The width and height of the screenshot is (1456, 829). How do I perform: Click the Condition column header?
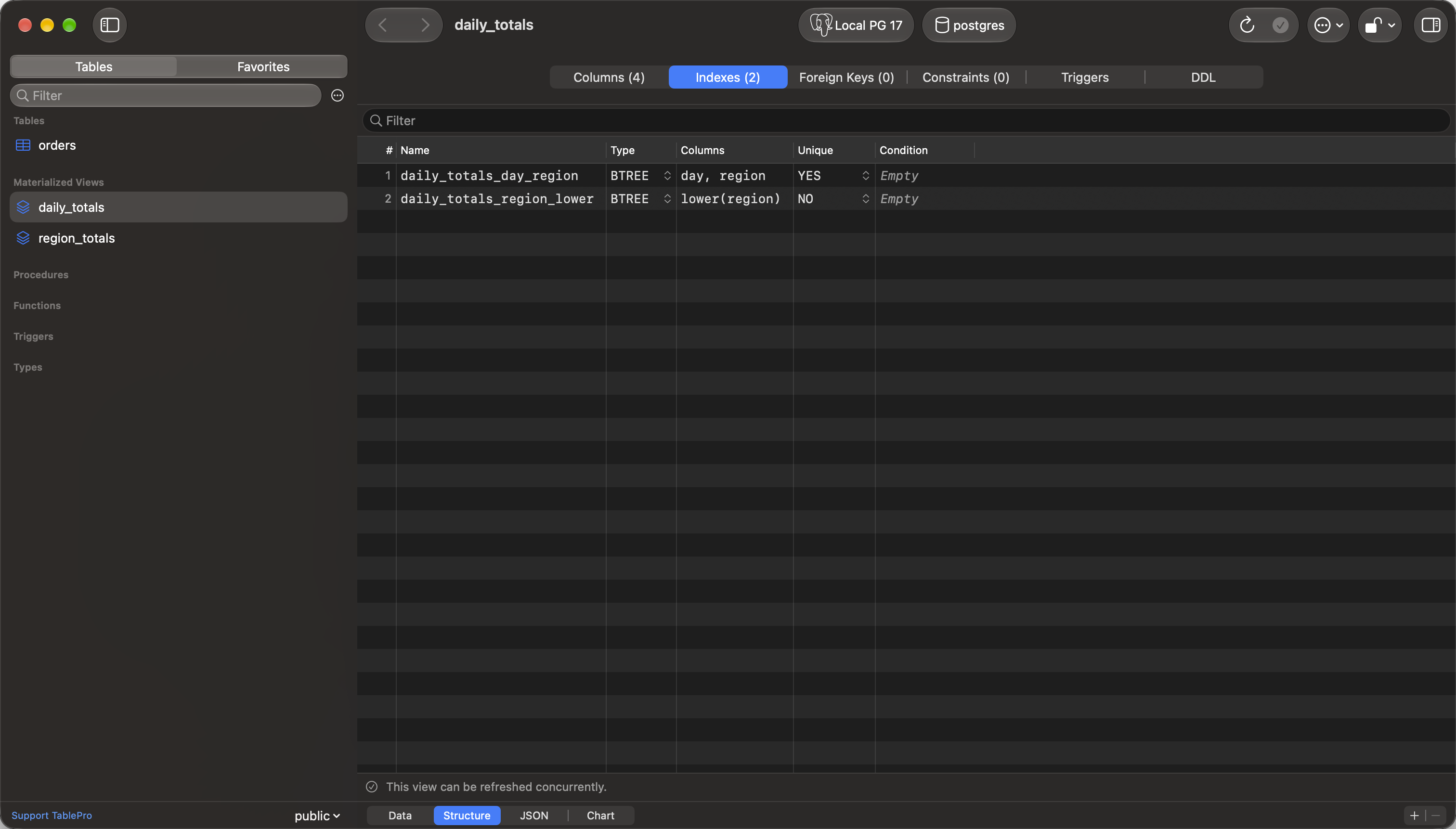tap(924, 150)
